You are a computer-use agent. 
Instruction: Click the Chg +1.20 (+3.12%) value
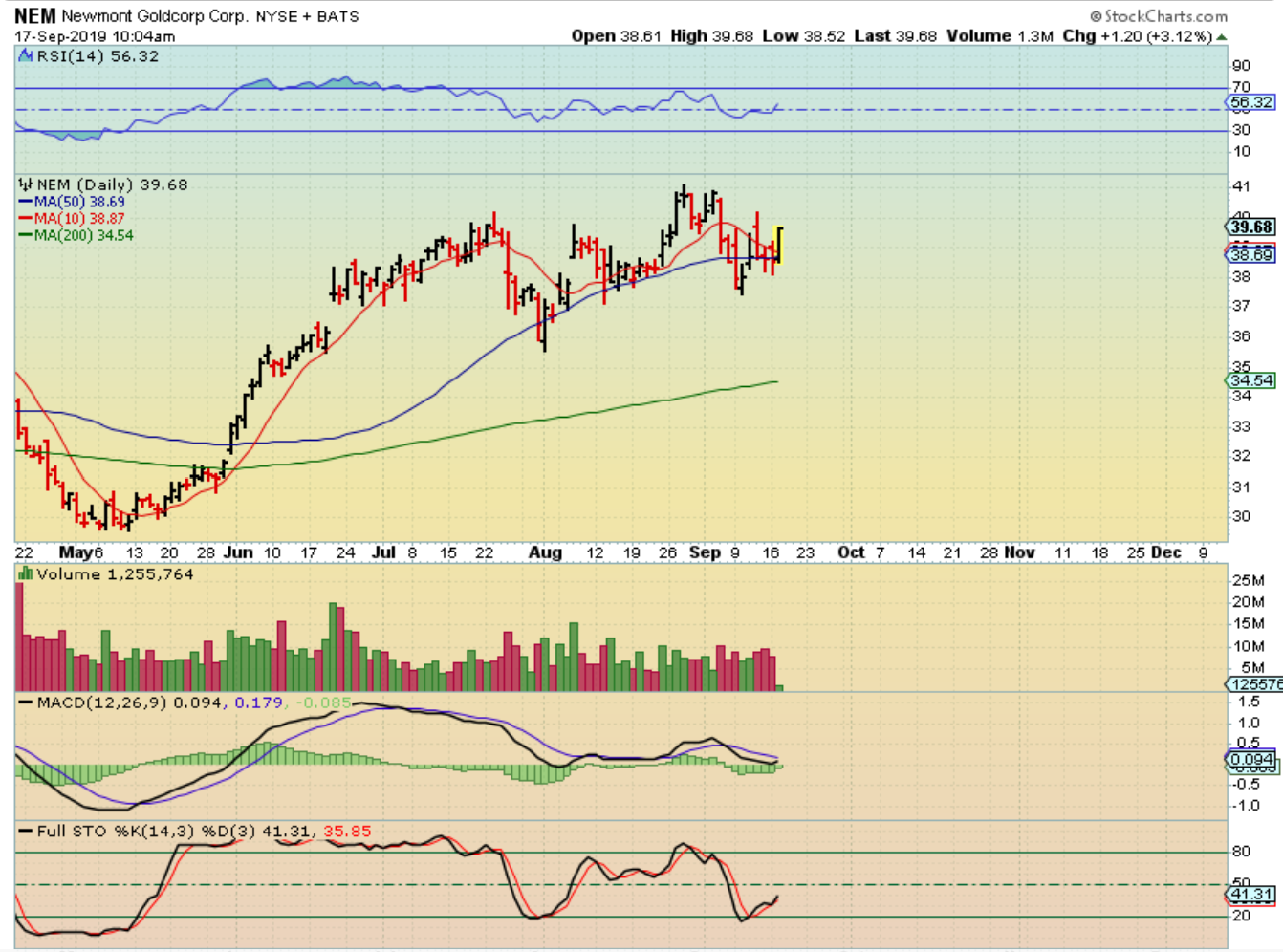[1138, 36]
